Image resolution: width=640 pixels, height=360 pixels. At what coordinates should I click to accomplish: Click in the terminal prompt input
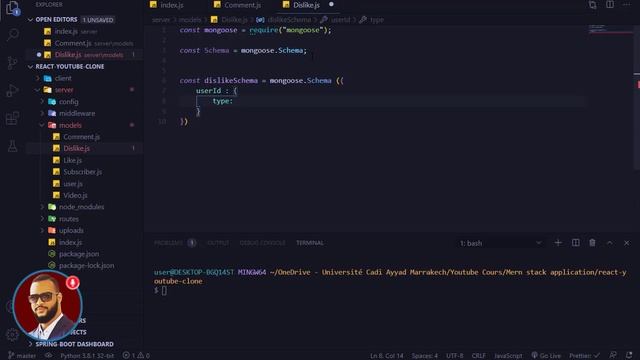164,291
